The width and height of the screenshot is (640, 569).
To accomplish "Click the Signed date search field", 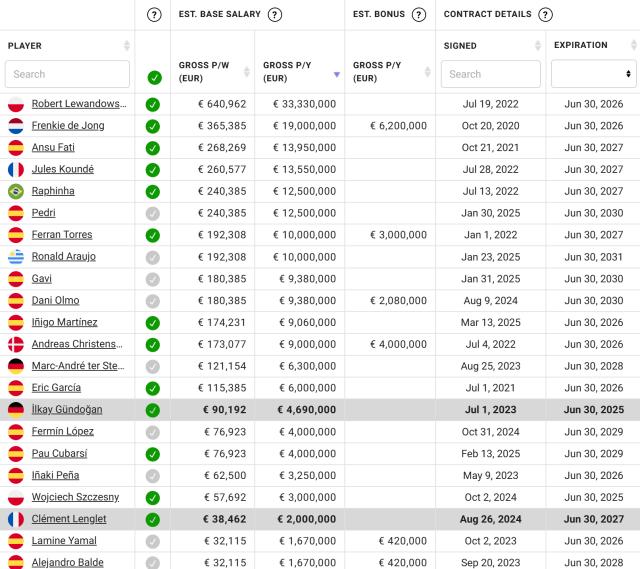I will tap(490, 74).
